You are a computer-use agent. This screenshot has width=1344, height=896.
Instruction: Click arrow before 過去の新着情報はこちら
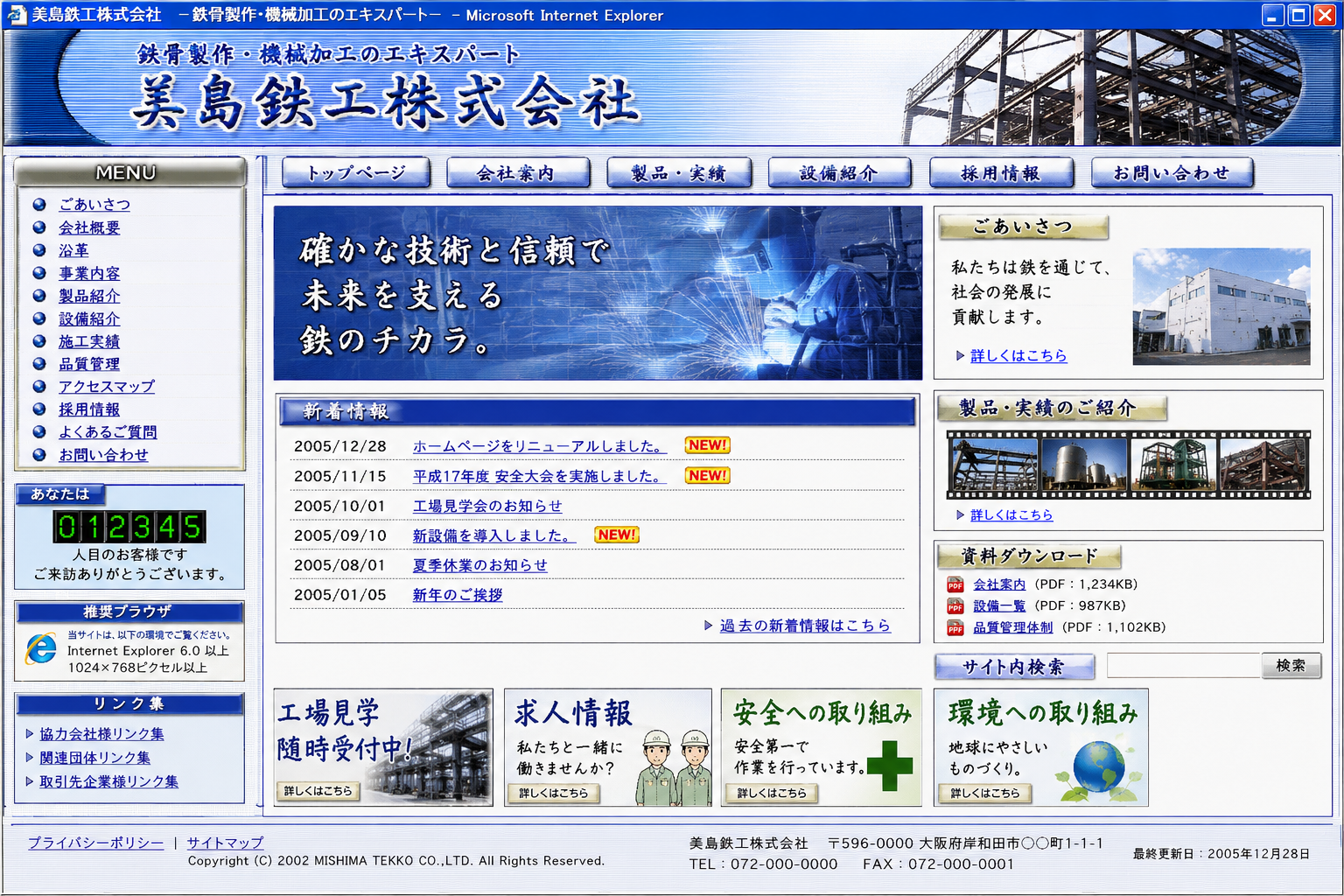pyautogui.click(x=709, y=626)
